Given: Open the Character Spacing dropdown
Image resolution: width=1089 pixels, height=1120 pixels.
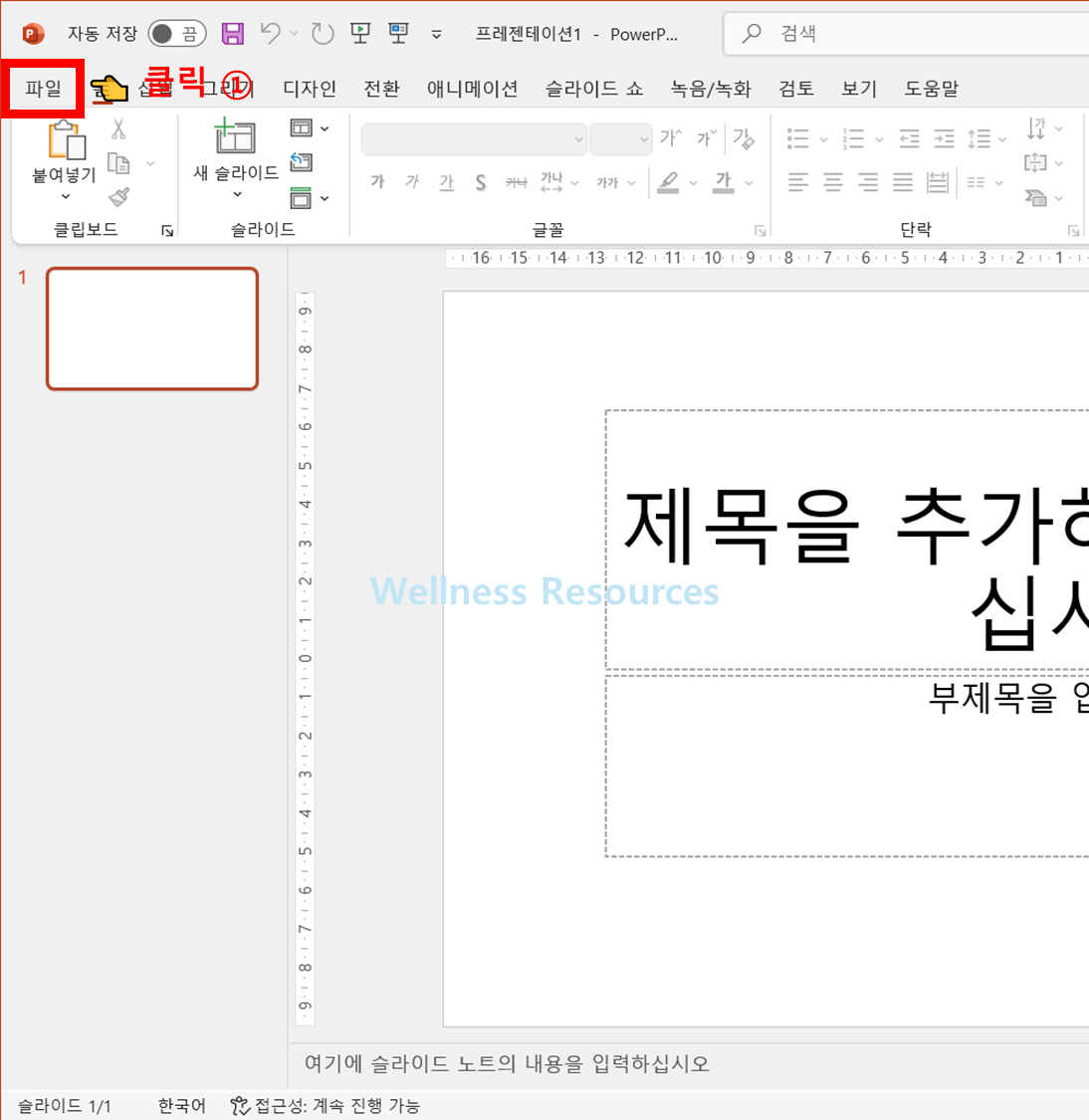Looking at the screenshot, I should click(558, 183).
